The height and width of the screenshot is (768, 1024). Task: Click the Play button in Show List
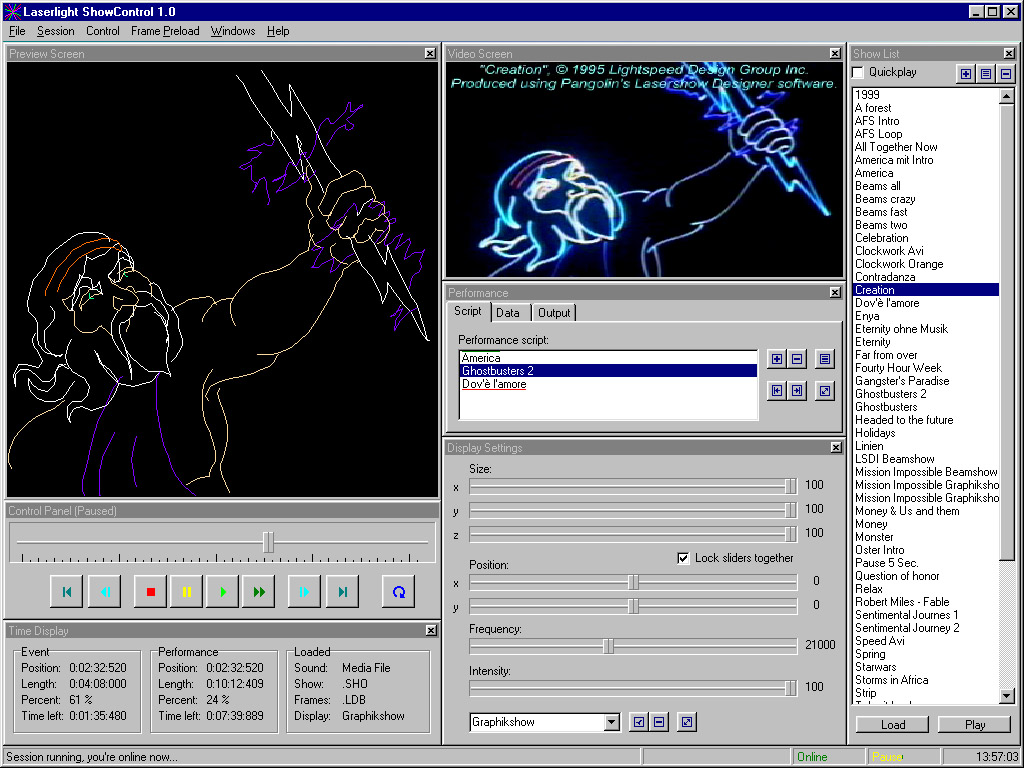pos(975,724)
